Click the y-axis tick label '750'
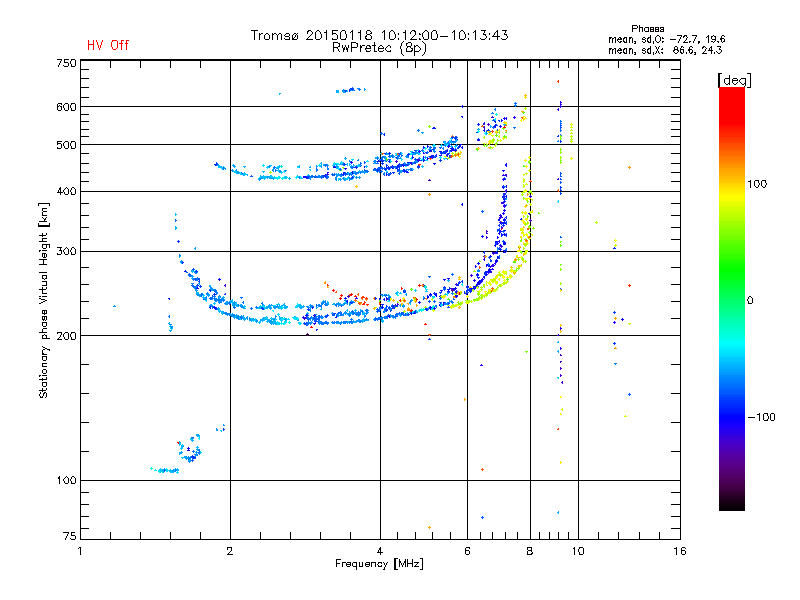The height and width of the screenshot is (600, 800). 66,64
